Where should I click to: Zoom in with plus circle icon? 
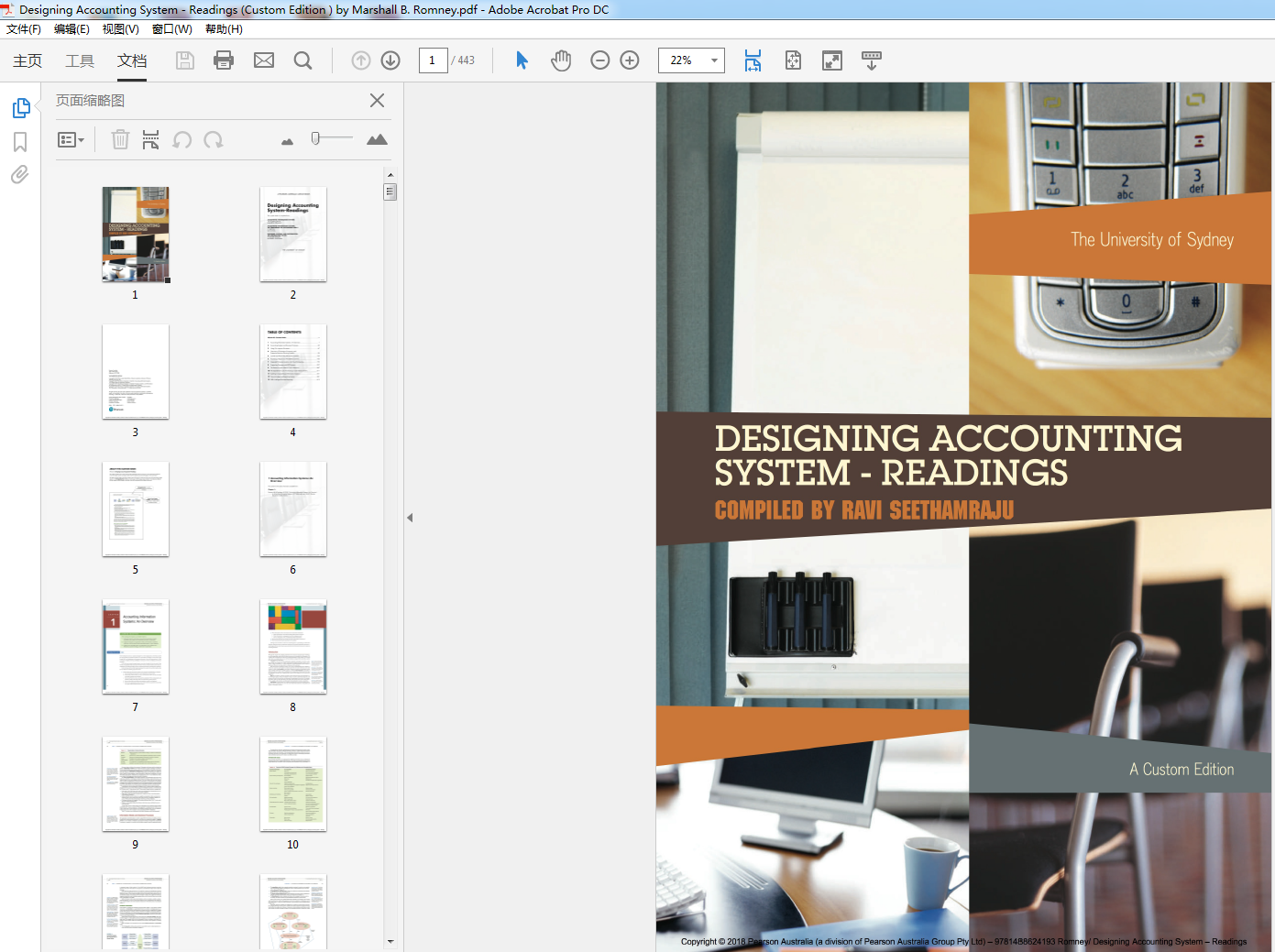pos(630,60)
